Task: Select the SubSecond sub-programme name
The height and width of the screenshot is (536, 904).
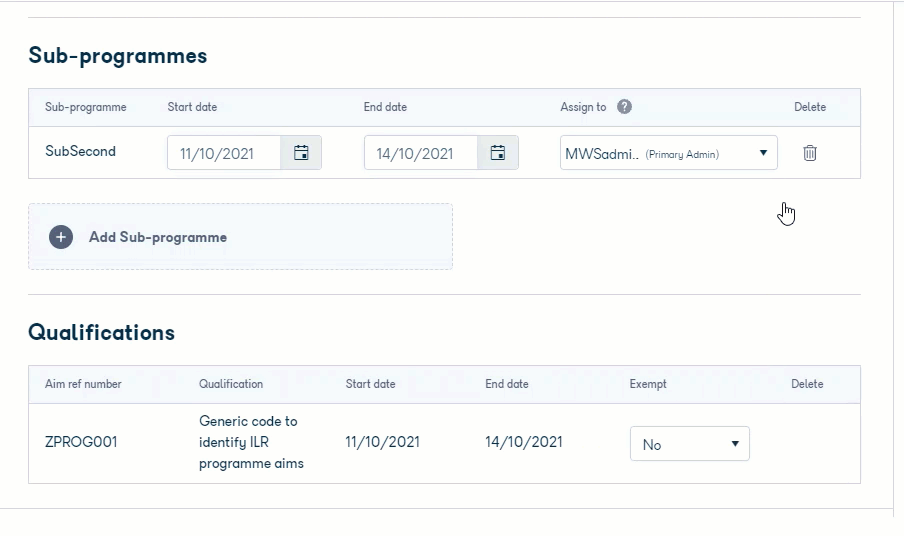Action: pyautogui.click(x=80, y=151)
